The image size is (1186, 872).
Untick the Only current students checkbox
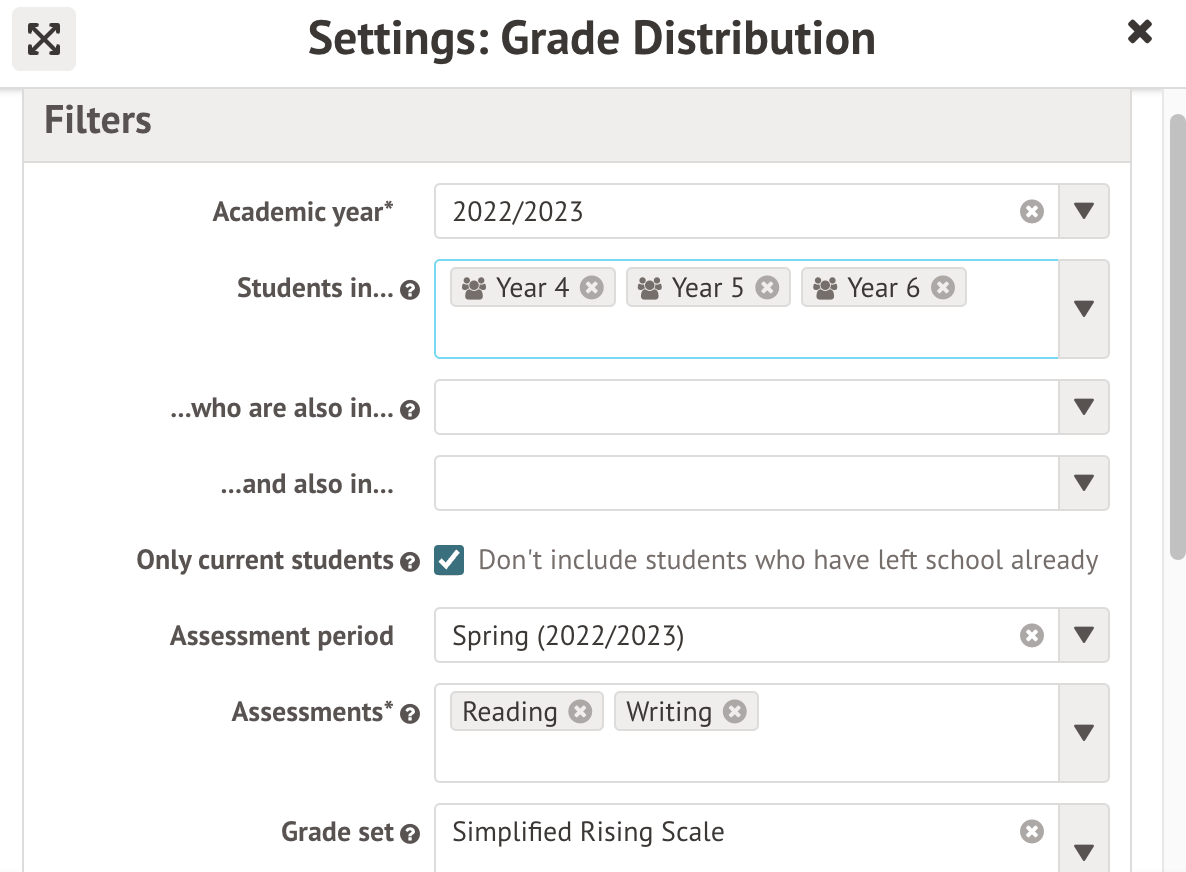pyautogui.click(x=449, y=560)
